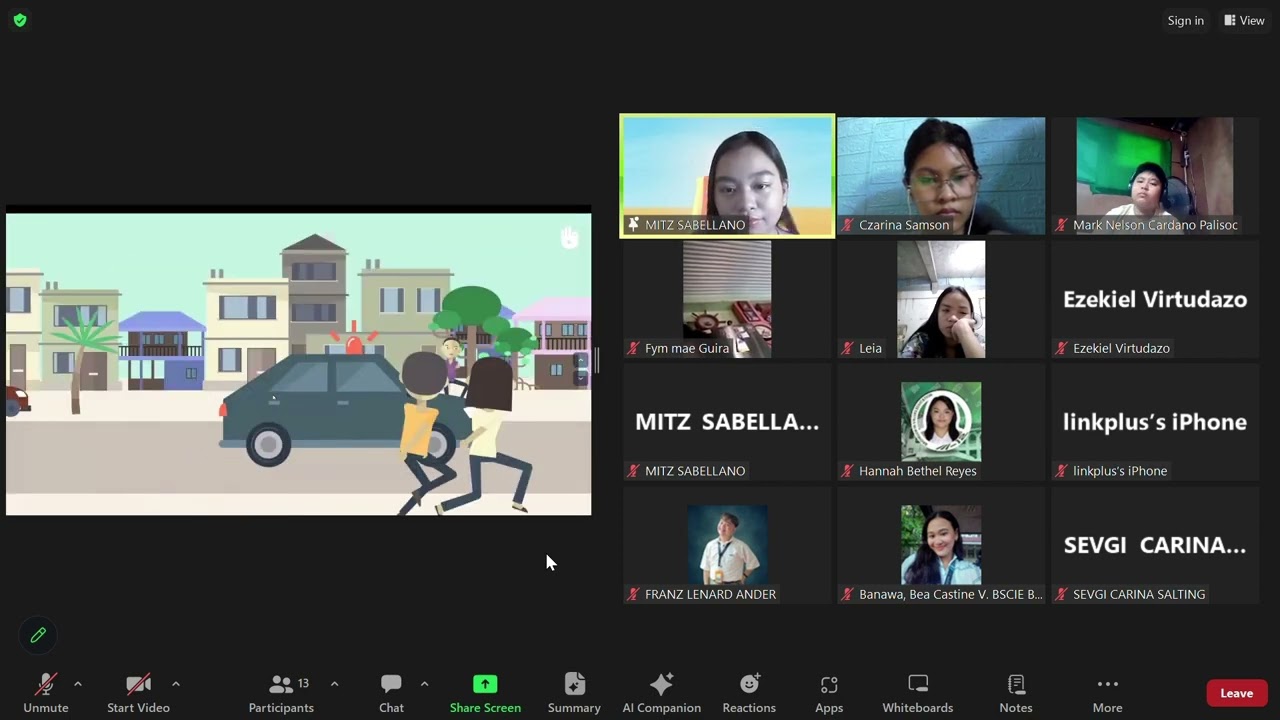Image resolution: width=1280 pixels, height=720 pixels.
Task: Select Leia video tile
Action: pos(941,299)
